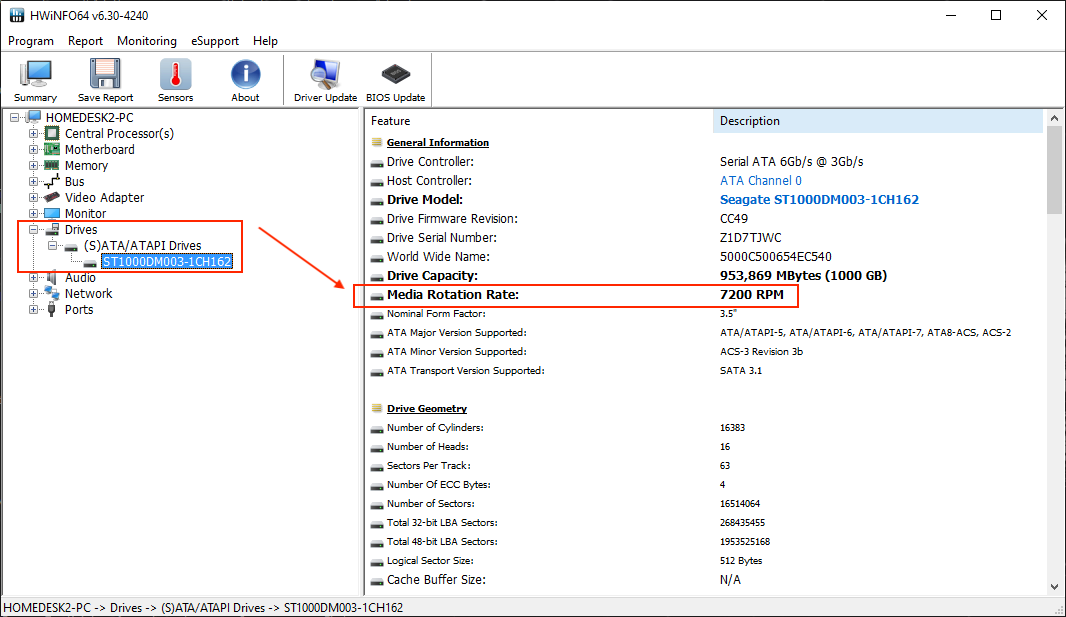Open the Monitoring menu
The width and height of the screenshot is (1066, 617).
tap(146, 41)
